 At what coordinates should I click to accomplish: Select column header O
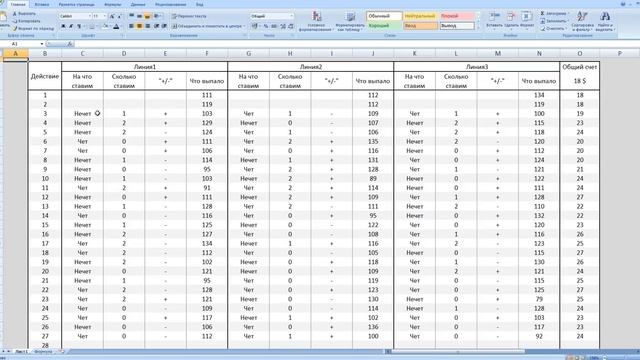[x=580, y=53]
